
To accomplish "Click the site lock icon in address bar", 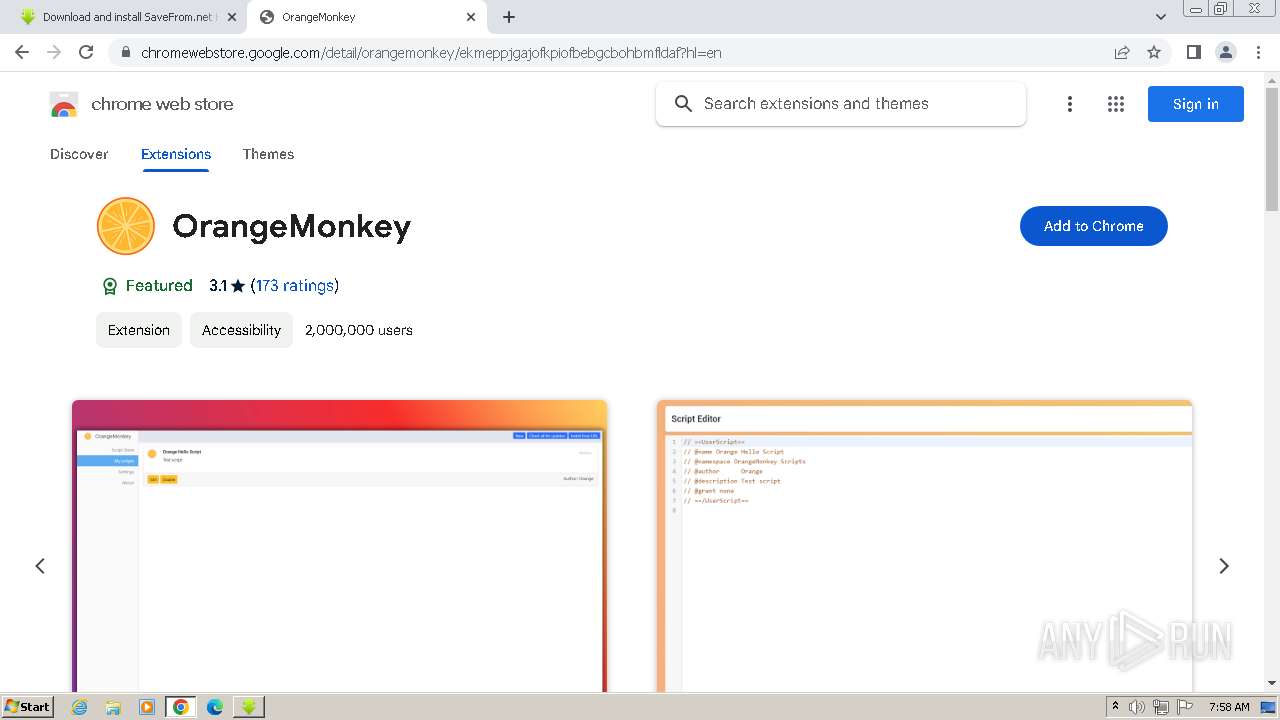I will tap(125, 52).
